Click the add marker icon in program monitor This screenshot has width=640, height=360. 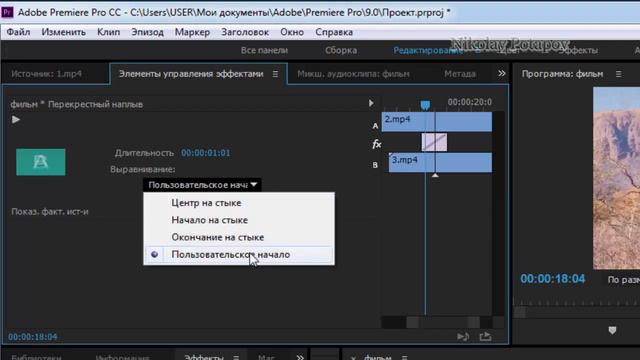[x=612, y=330]
